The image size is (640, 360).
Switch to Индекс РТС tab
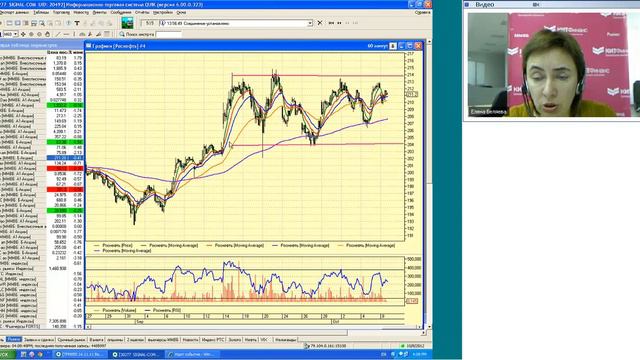213,340
